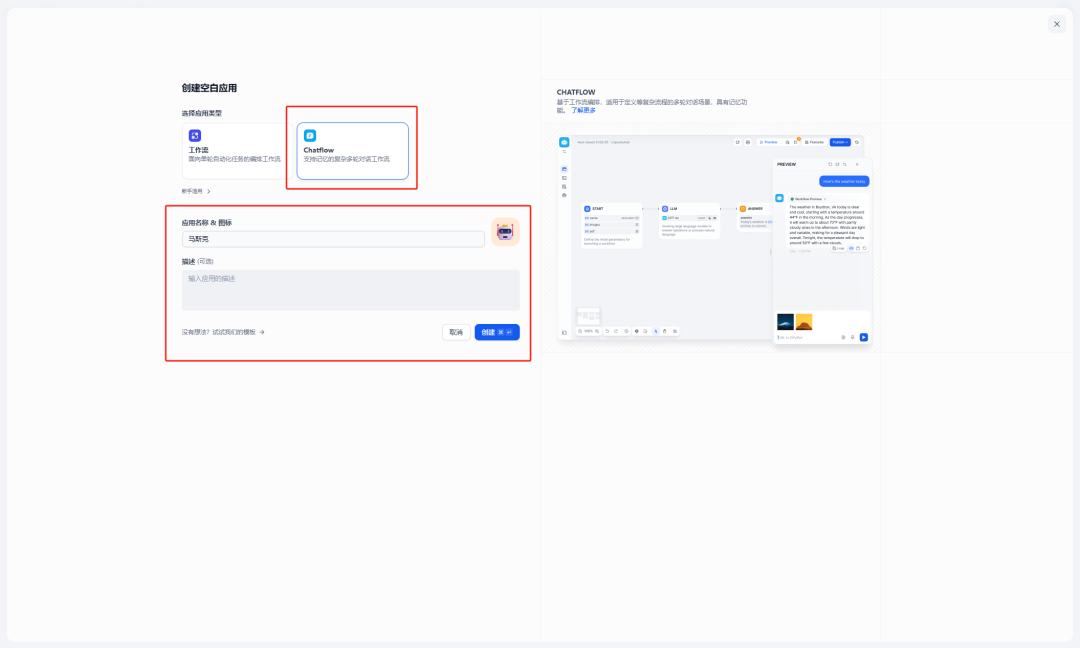This screenshot has width=1080, height=648.
Task: Click the 取消 cancel button
Action: (x=456, y=332)
